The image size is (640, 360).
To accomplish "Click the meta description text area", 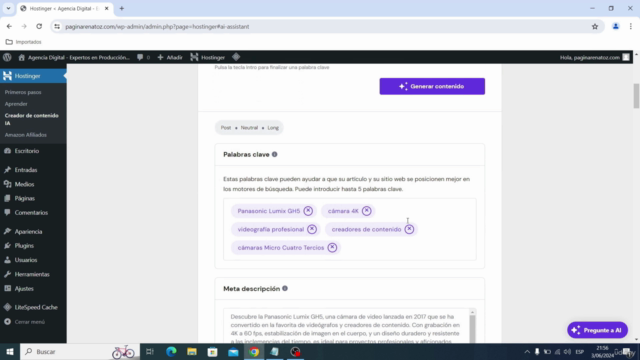I will 349,326.
